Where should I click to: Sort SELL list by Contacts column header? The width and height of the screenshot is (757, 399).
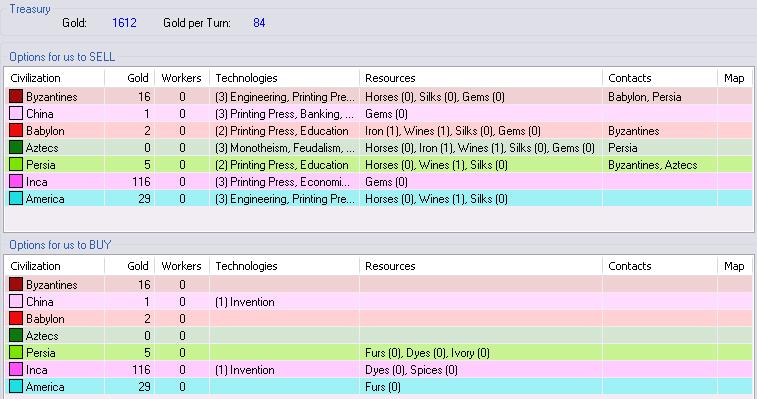(660, 78)
